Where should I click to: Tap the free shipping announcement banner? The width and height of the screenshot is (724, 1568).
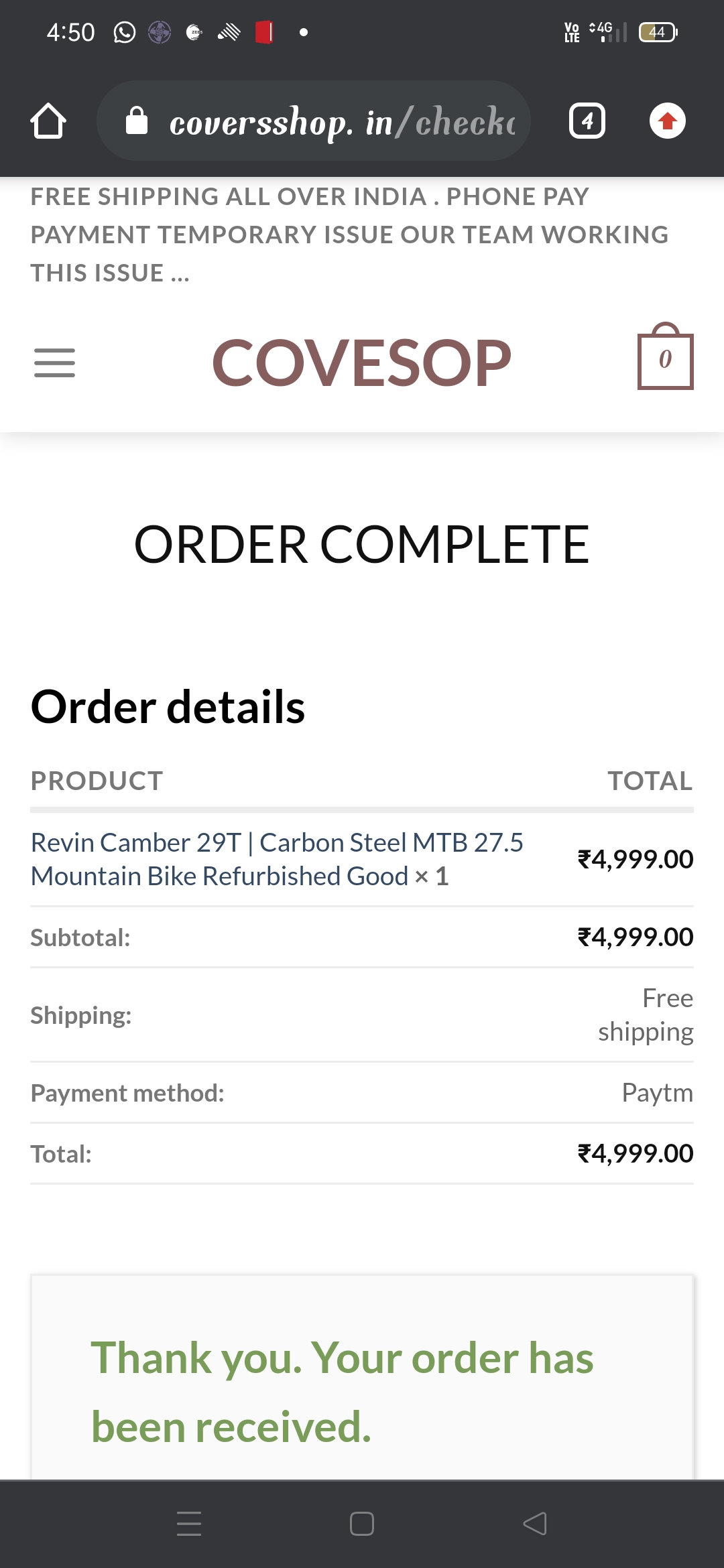pyautogui.click(x=349, y=235)
